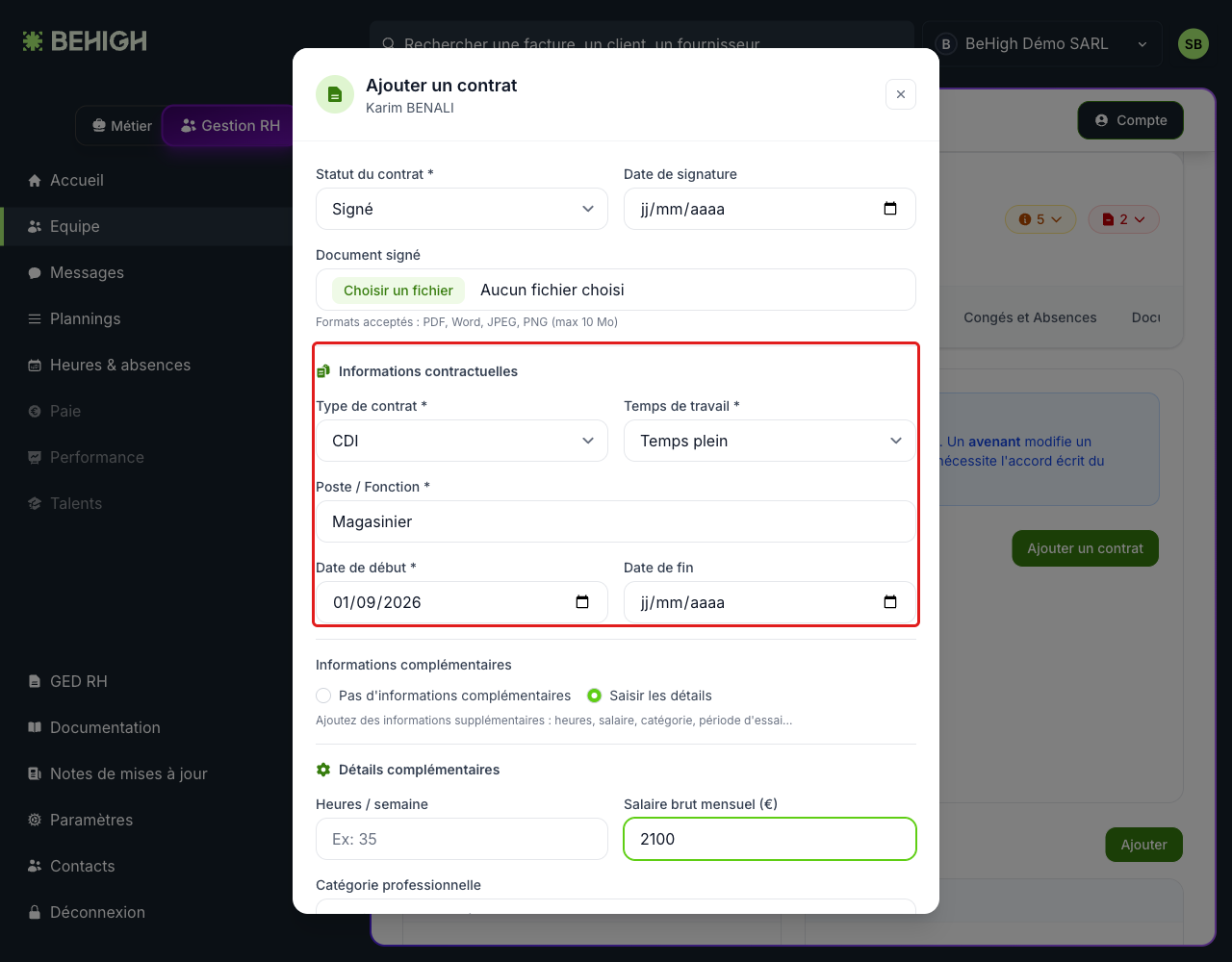Open the calendar picker for Date de signature
This screenshot has height=962, width=1232.
890,209
